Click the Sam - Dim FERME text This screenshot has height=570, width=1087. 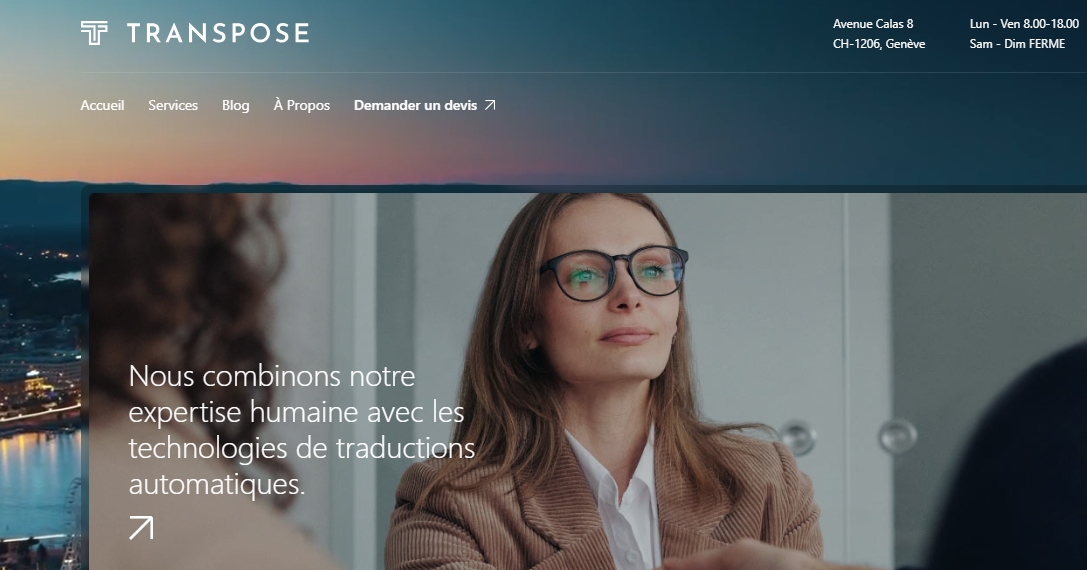click(x=1017, y=44)
